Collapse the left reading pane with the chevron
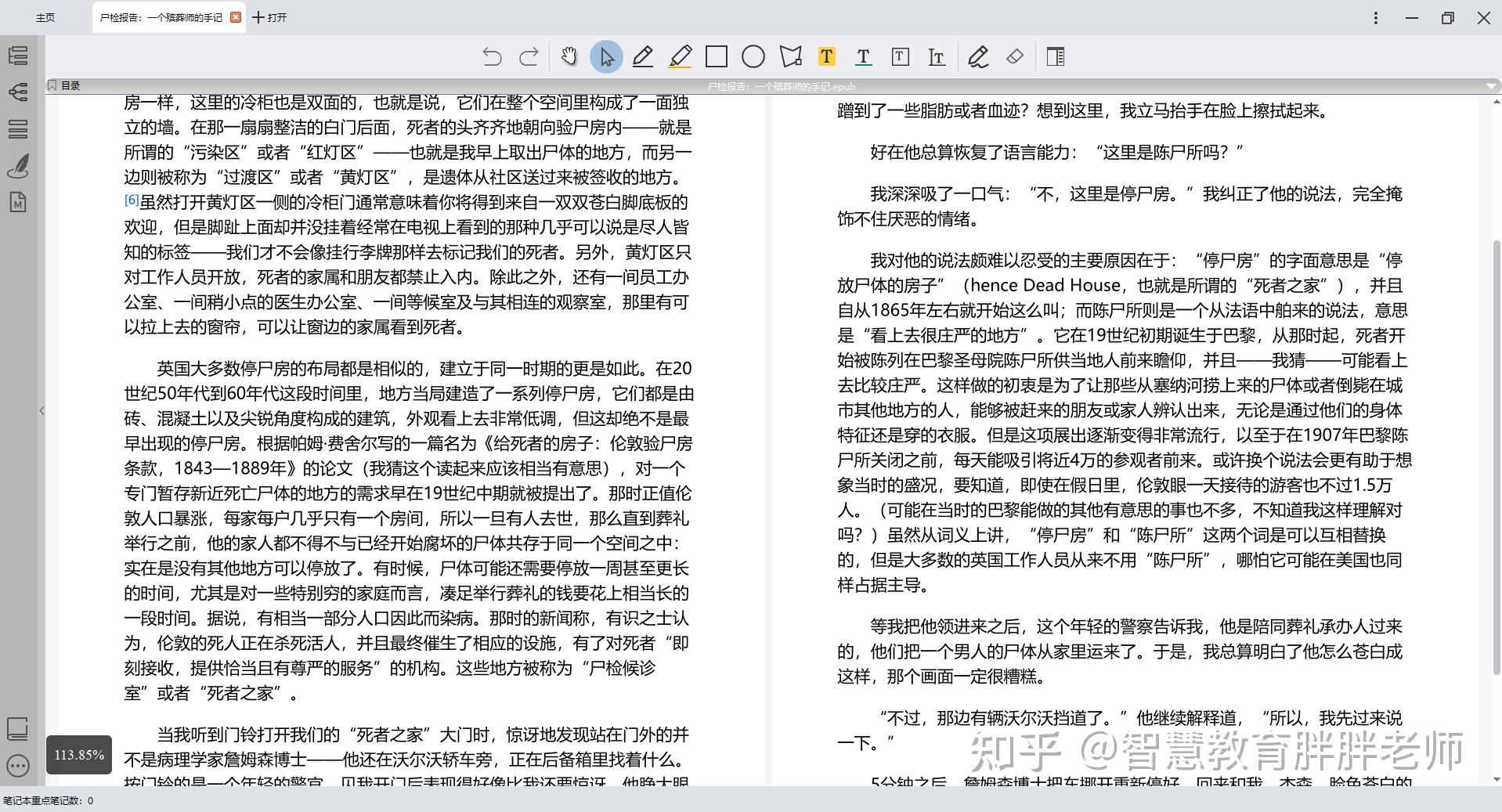This screenshot has width=1502, height=812. click(x=42, y=410)
